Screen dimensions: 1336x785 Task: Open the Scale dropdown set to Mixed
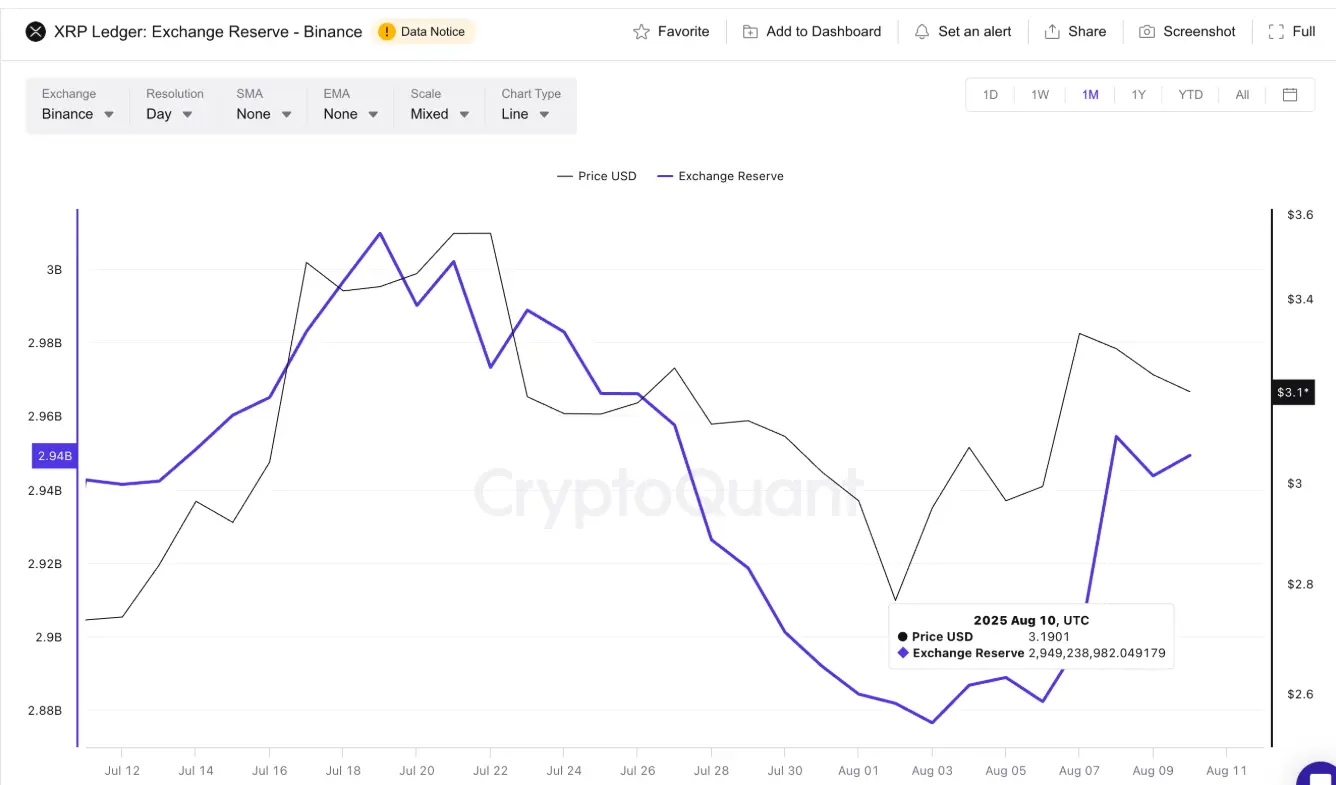pos(440,105)
